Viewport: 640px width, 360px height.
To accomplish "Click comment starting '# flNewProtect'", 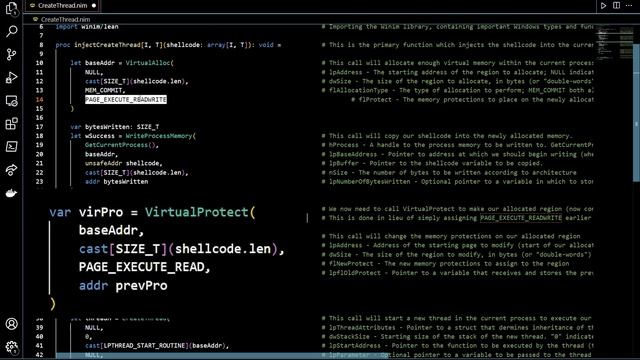I will (x=445, y=264).
